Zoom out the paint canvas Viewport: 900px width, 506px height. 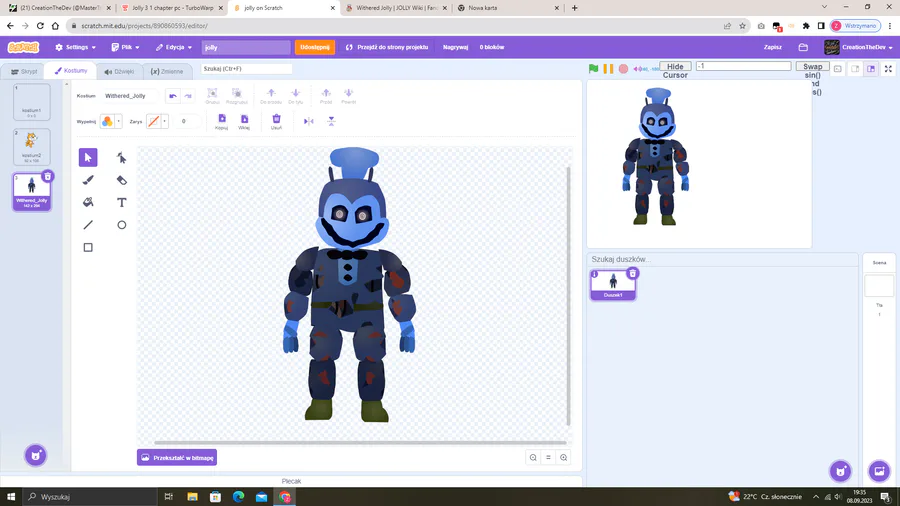tap(533, 457)
